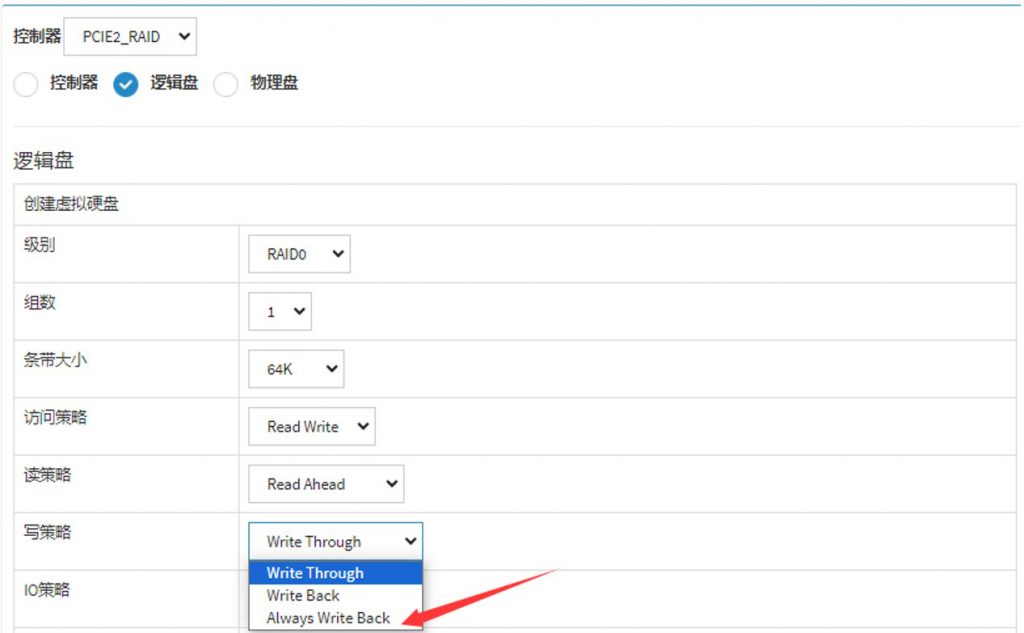1024x633 pixels.
Task: Expand the 组数 dropdown showing 1
Action: [x=280, y=312]
